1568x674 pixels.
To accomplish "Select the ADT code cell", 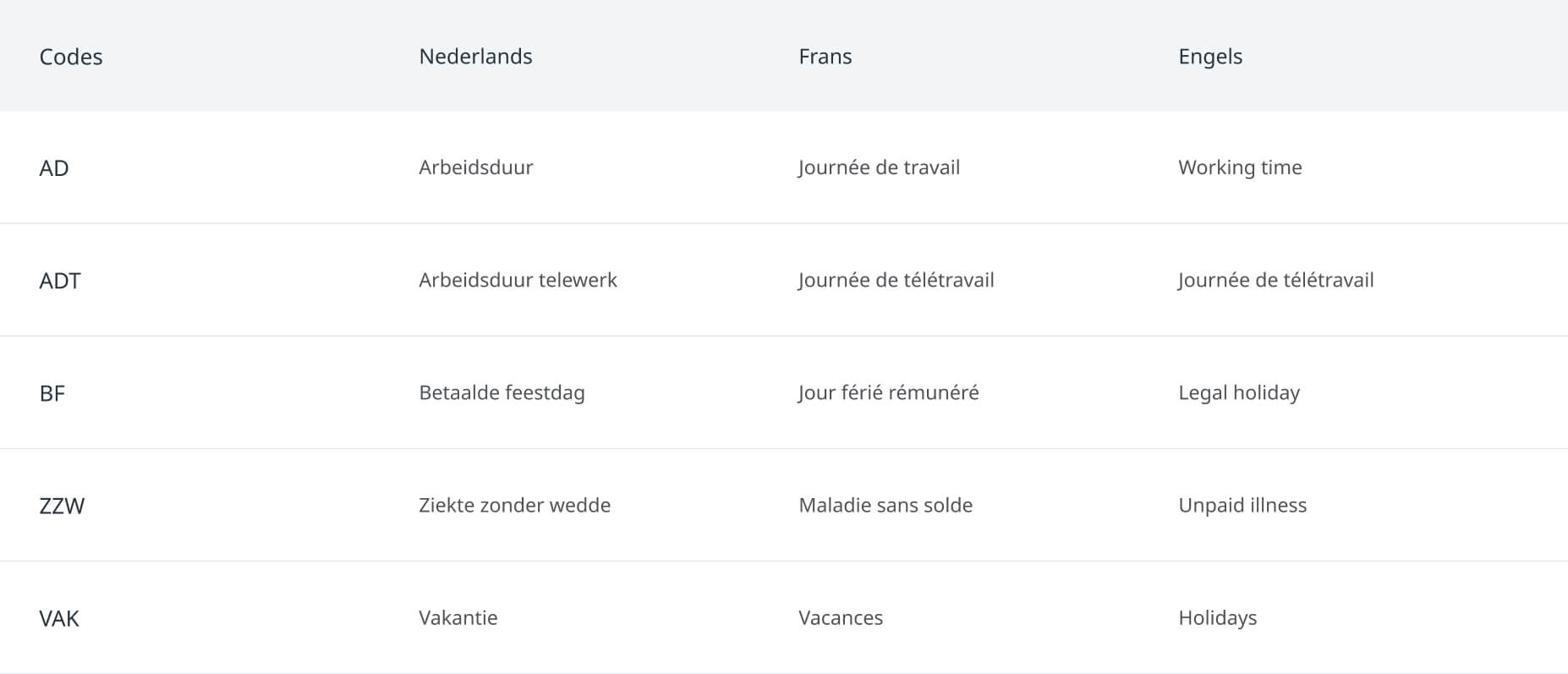I will (x=60, y=281).
